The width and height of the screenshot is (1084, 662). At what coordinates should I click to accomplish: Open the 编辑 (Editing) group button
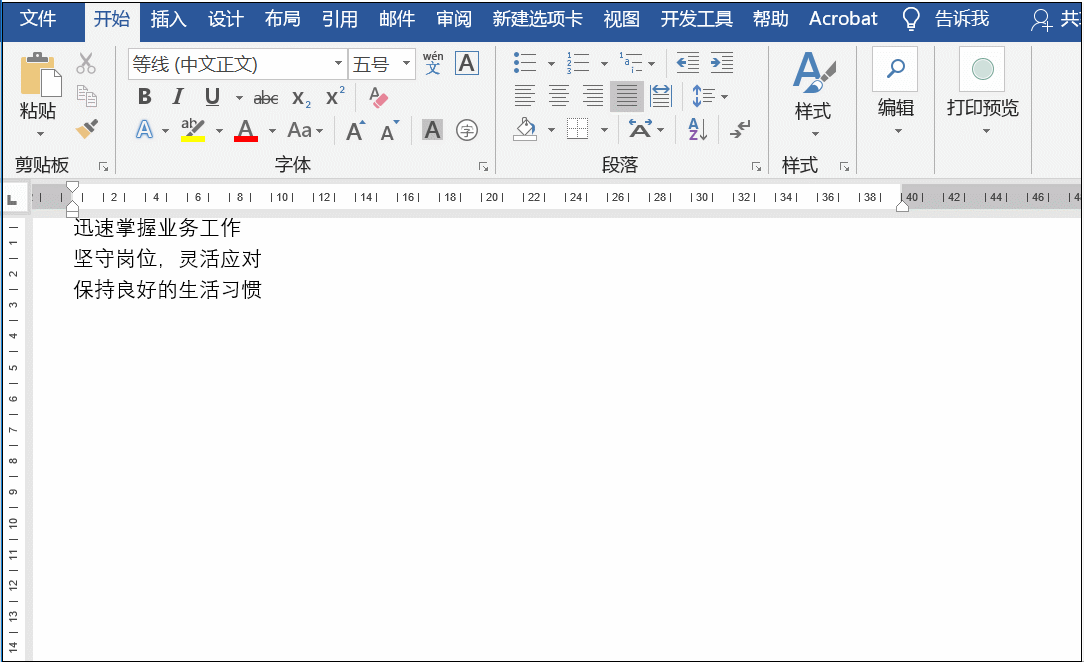[x=895, y=91]
